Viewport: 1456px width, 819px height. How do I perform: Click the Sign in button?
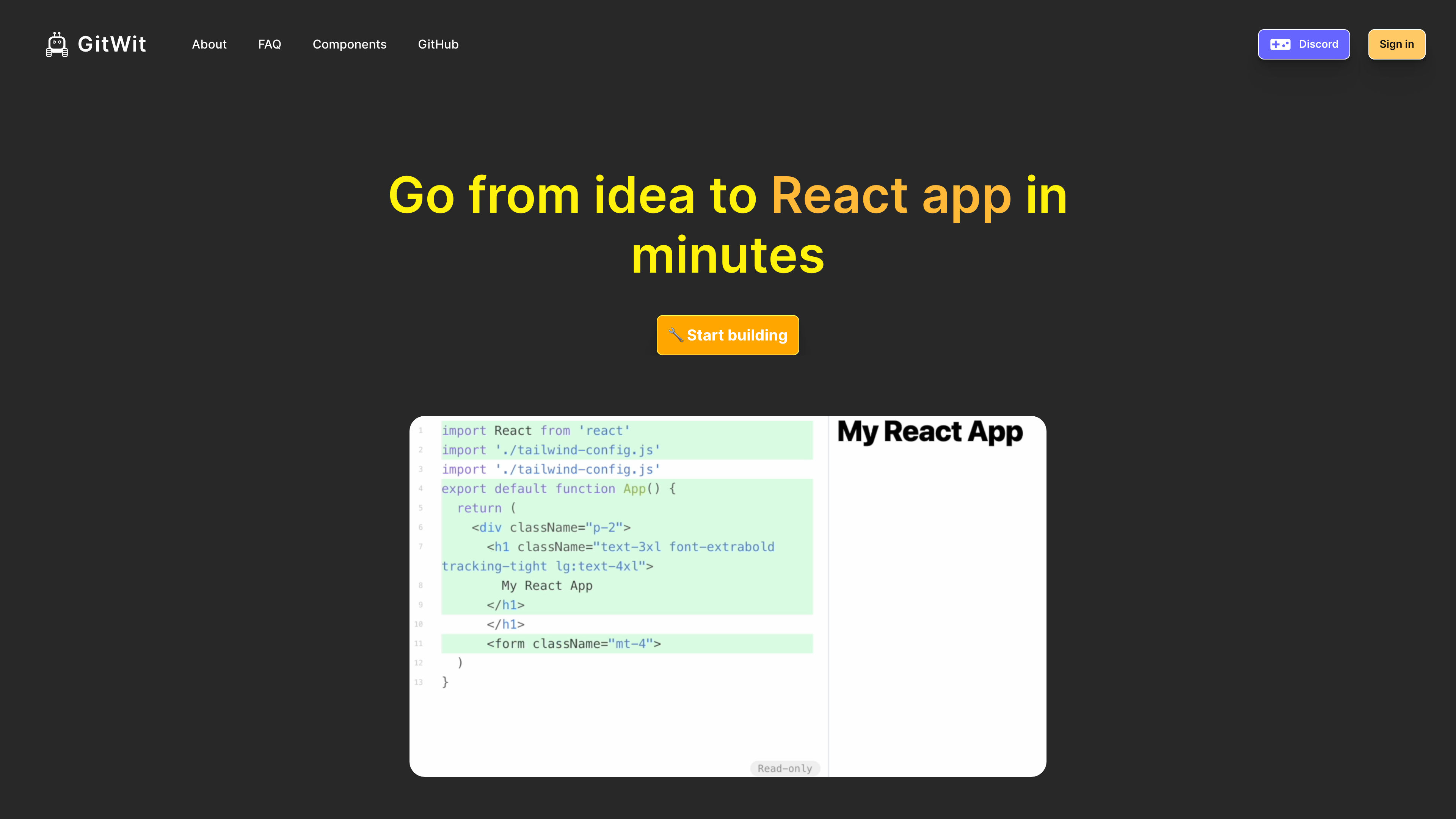(1396, 44)
